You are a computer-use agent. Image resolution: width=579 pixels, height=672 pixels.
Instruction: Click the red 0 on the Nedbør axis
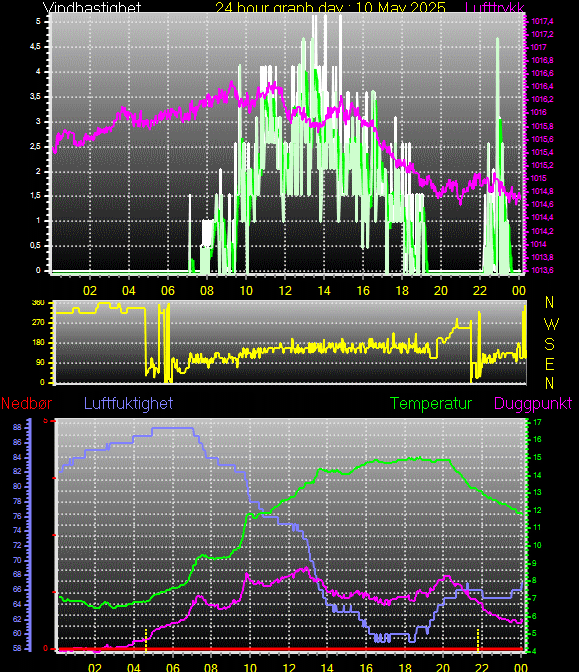click(x=45, y=649)
